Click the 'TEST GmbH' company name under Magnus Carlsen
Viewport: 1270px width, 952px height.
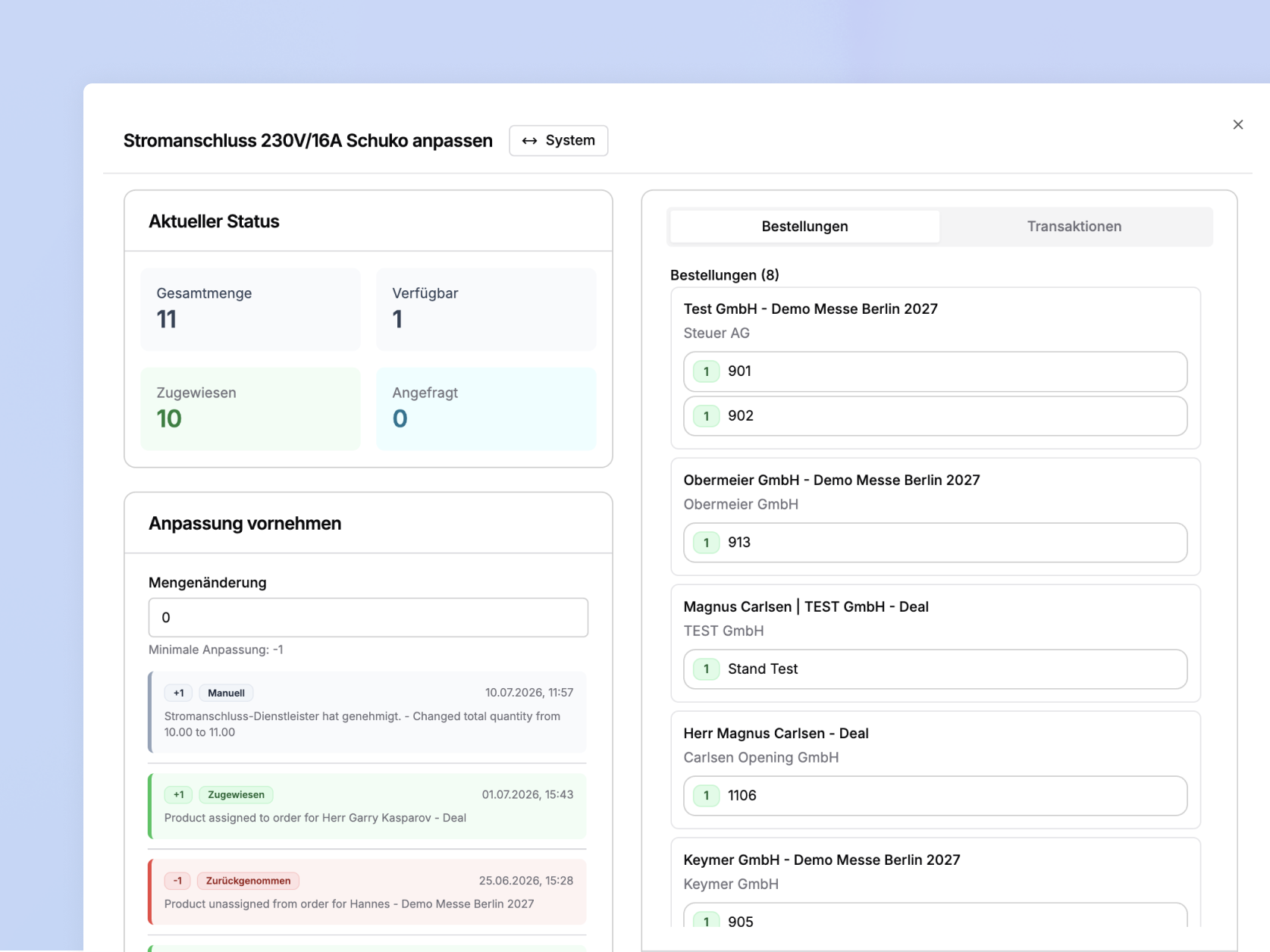tap(723, 631)
